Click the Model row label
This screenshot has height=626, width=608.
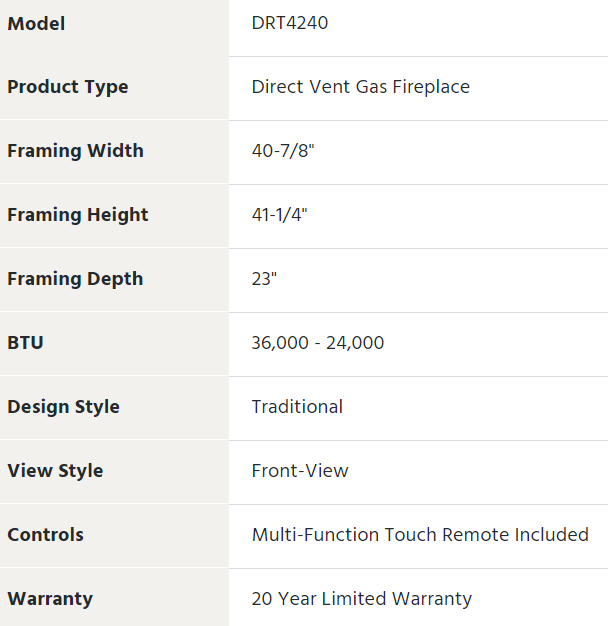(36, 23)
